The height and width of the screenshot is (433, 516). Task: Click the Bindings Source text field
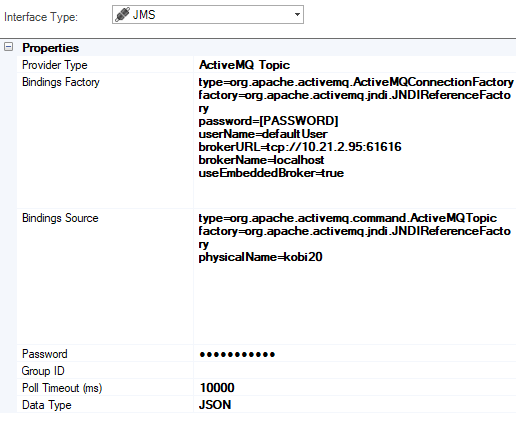(355, 277)
